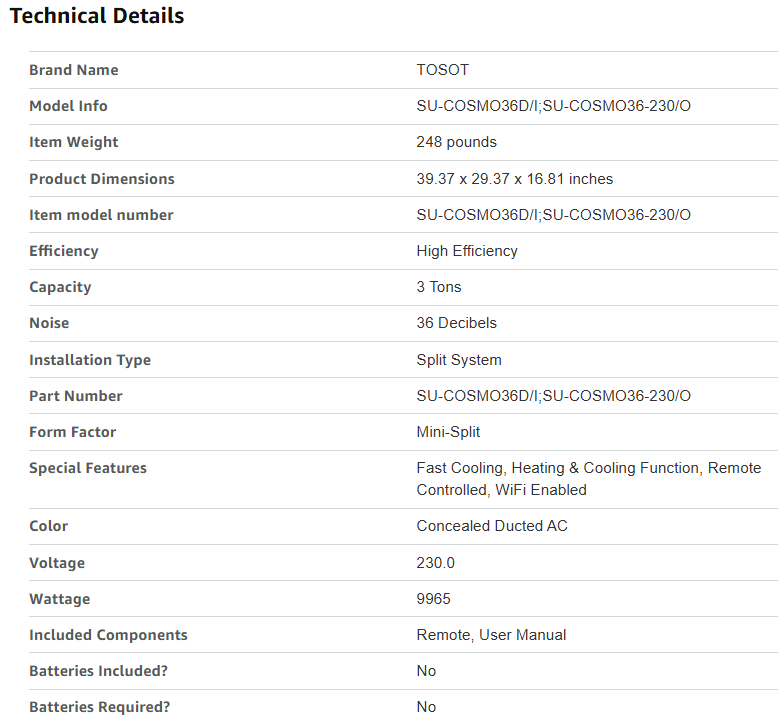Click the Brand Name row label
Screen dimensions: 779x725
point(73,70)
